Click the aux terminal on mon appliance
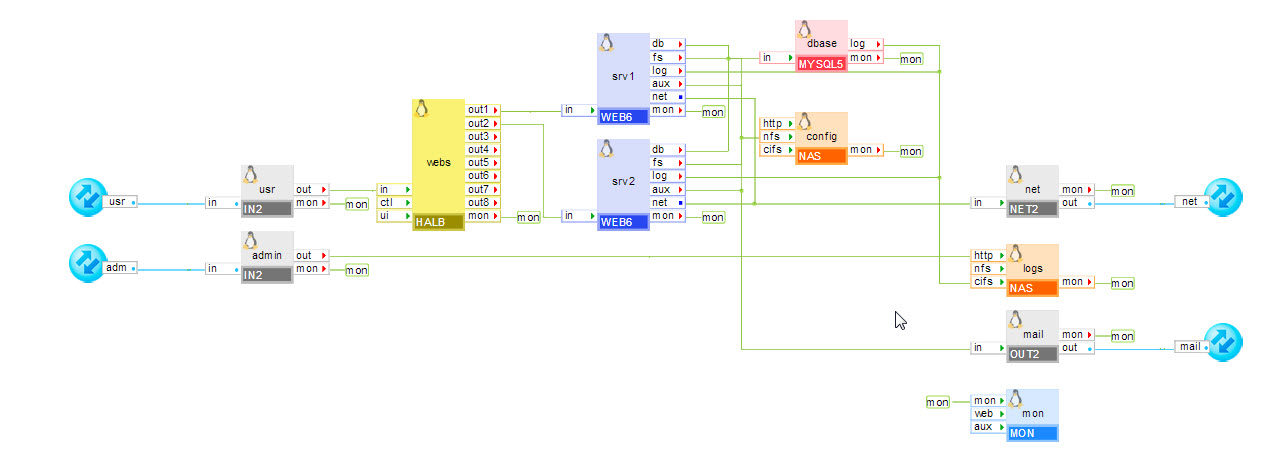This screenshot has height=467, width=1280. [988, 427]
